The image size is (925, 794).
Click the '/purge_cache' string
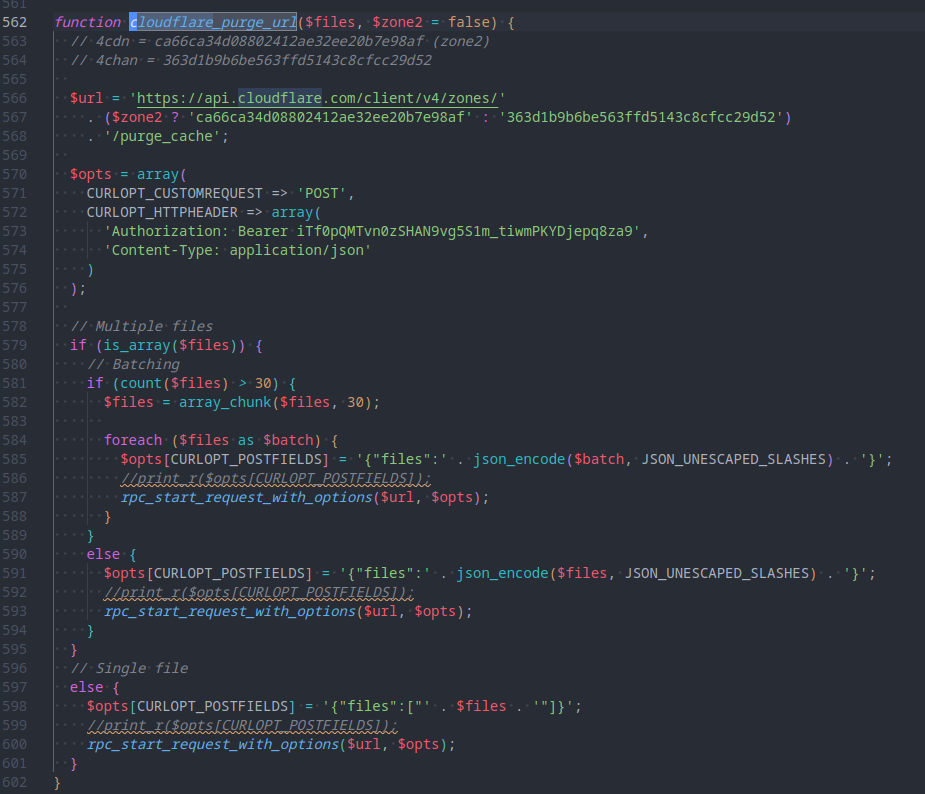tap(162, 136)
